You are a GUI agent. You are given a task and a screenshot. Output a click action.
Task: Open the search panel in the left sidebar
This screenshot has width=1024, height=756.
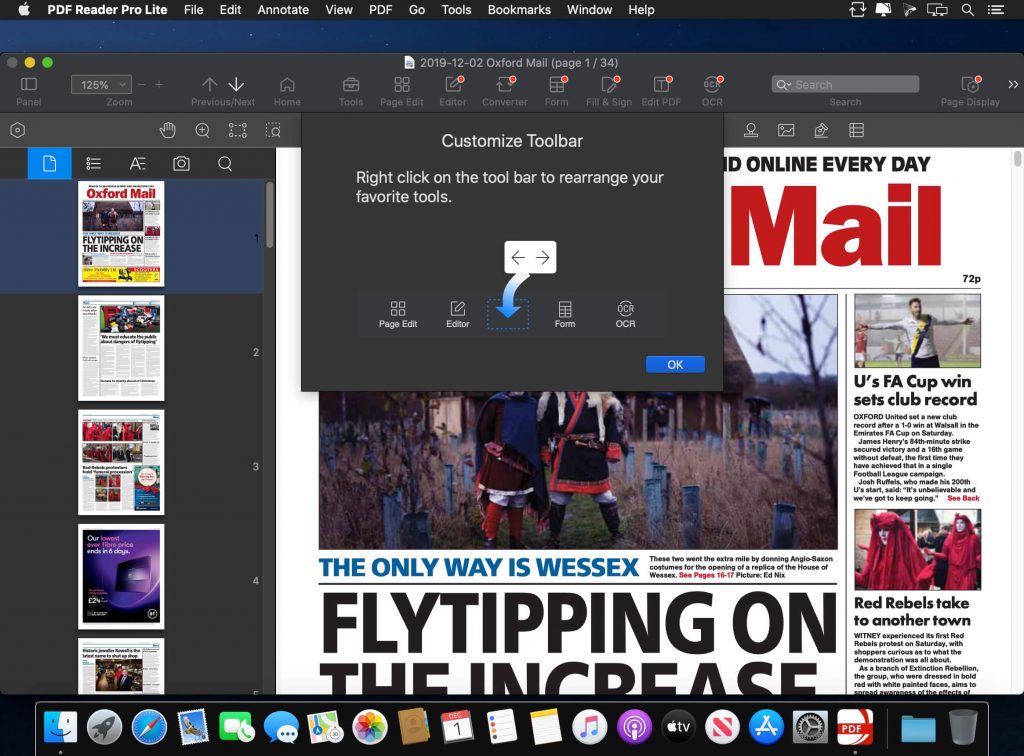[225, 163]
